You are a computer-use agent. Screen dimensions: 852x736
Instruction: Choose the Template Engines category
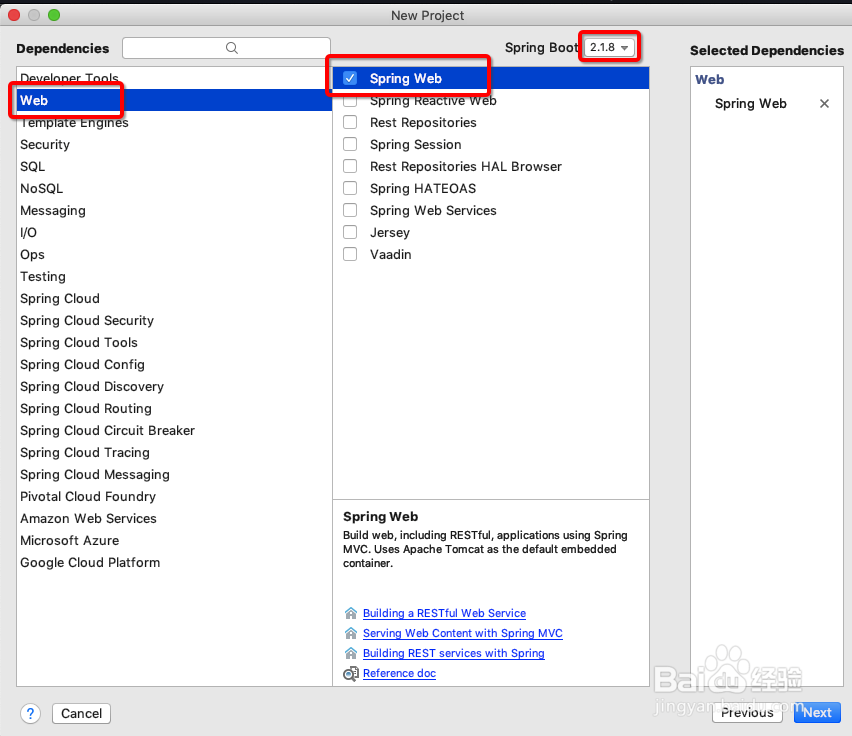(x=174, y=122)
